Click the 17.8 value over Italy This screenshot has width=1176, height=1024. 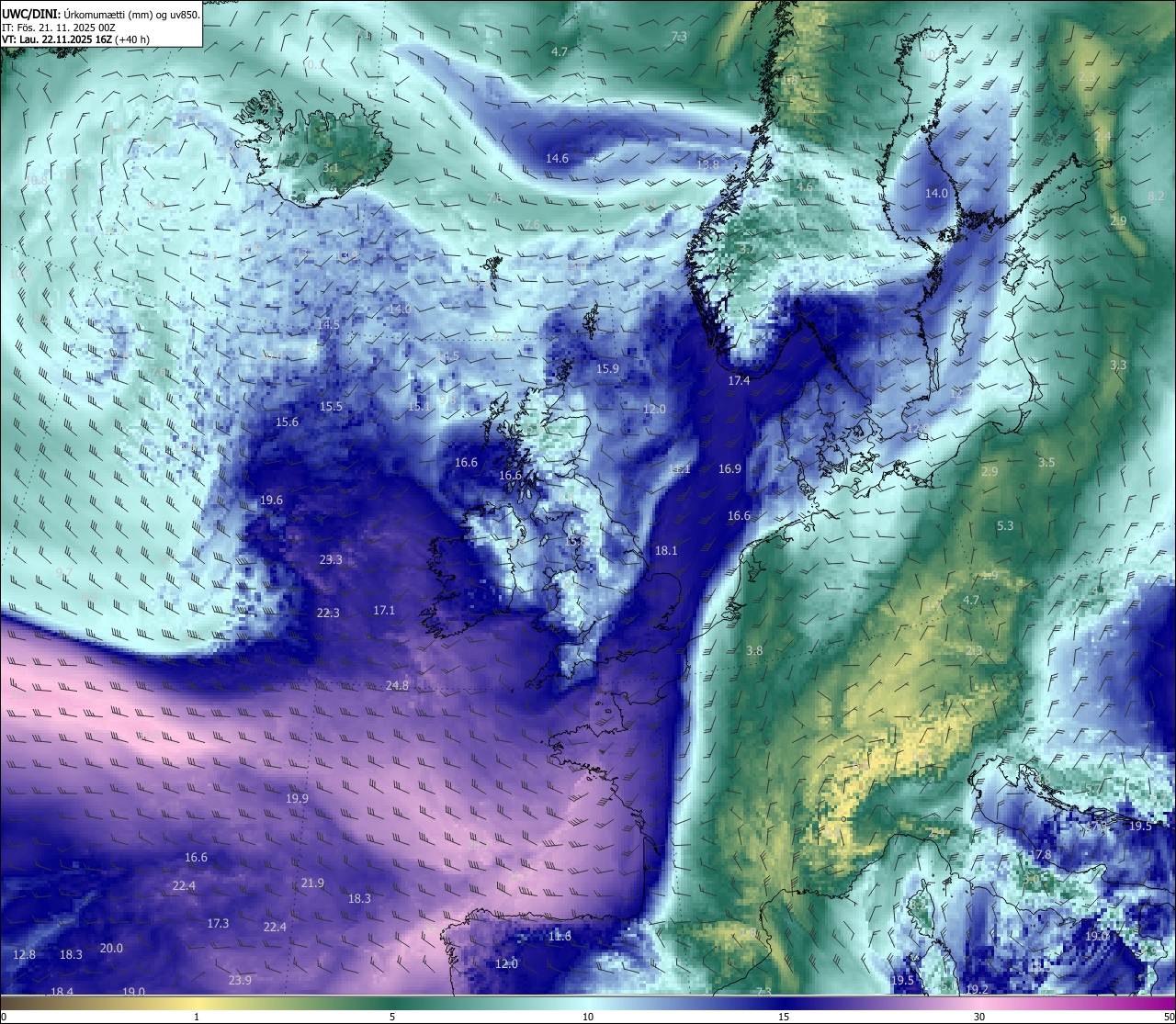click(x=1040, y=855)
